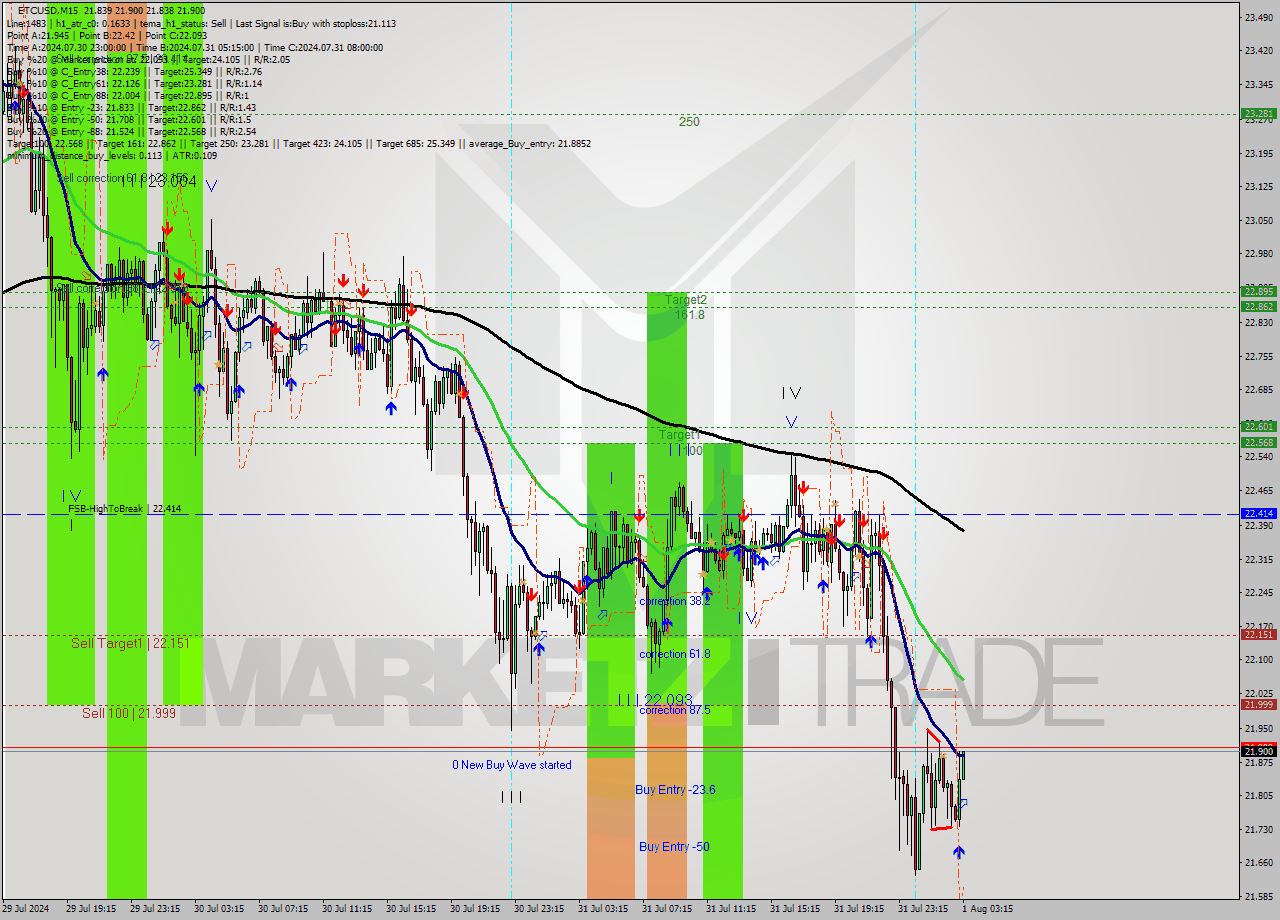Click the '1 Aug 03:15' time label
The width and height of the screenshot is (1280, 920).
coord(987,909)
